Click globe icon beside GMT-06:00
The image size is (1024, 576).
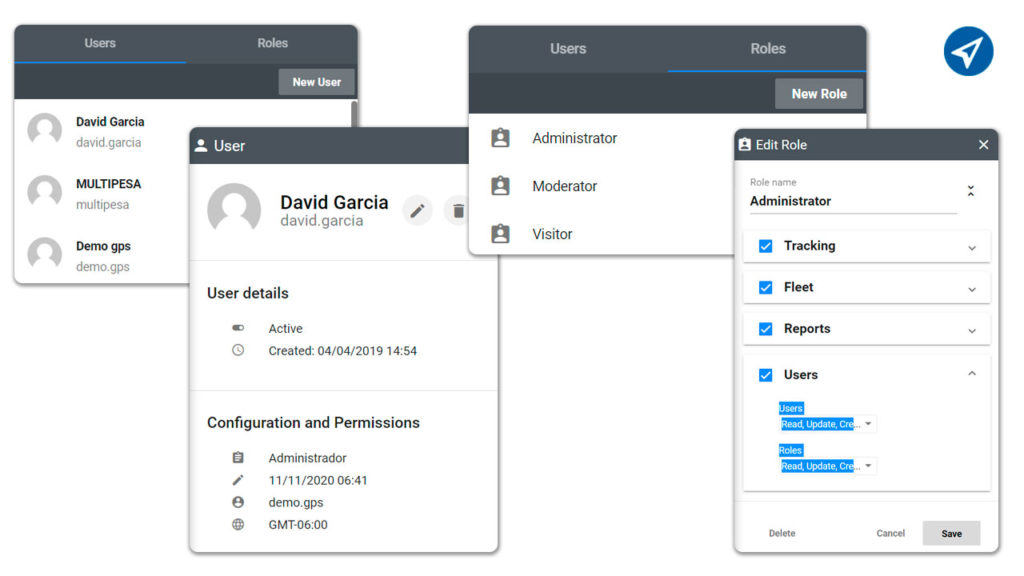(238, 524)
